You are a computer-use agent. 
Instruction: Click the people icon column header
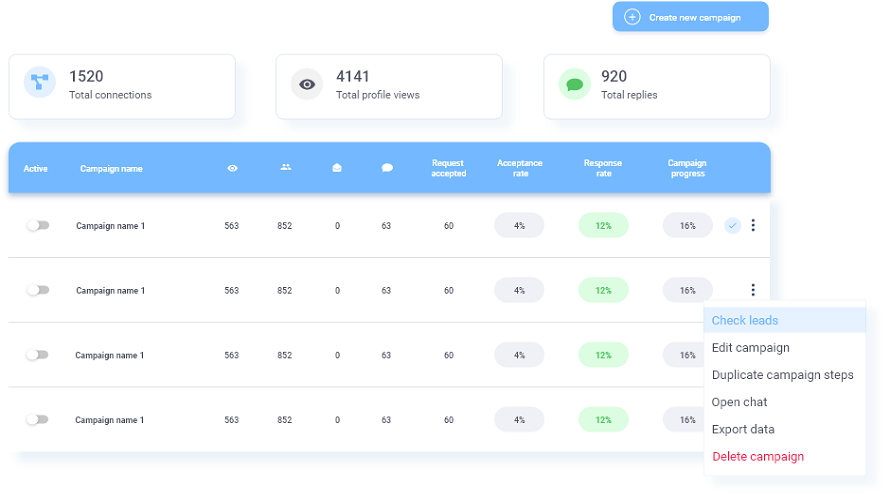(286, 167)
